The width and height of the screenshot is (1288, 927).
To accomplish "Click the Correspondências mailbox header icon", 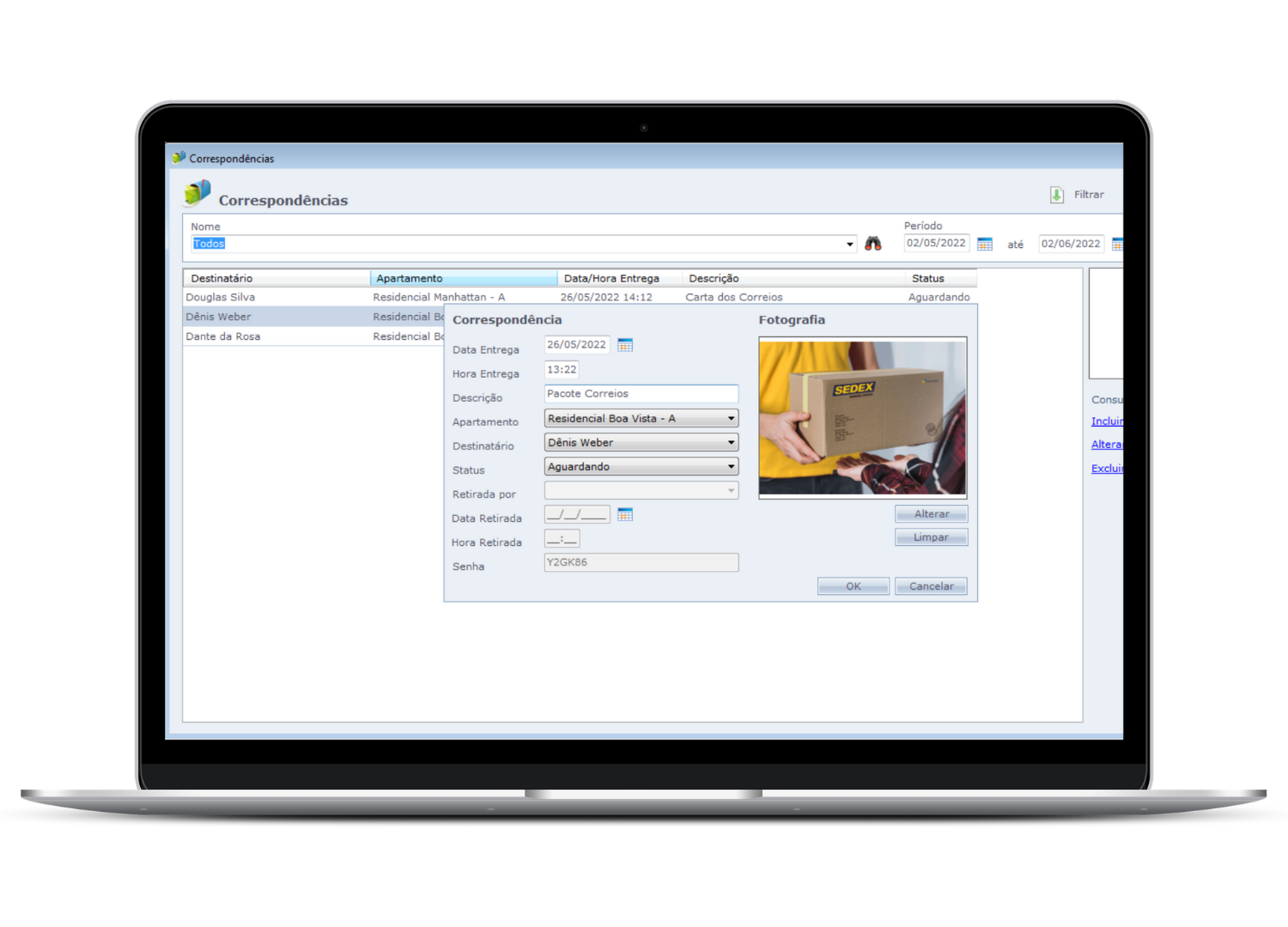I will [197, 193].
